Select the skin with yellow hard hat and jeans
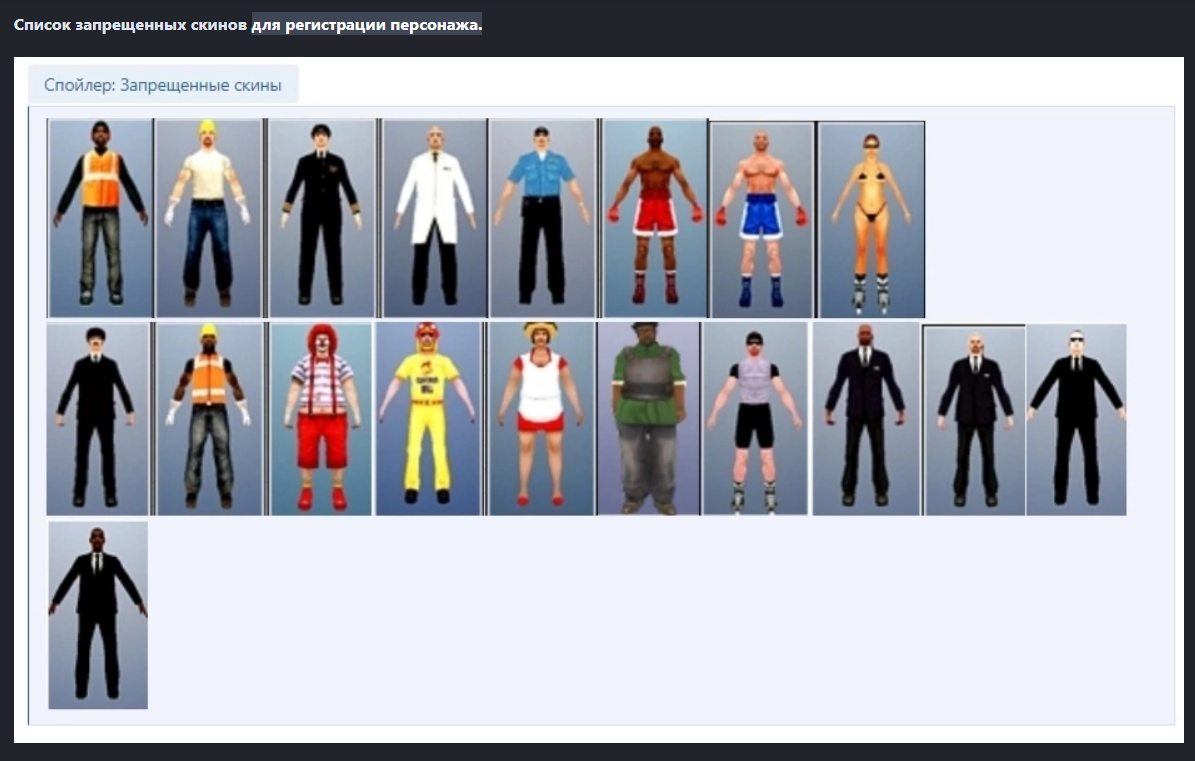1195x761 pixels. [208, 218]
